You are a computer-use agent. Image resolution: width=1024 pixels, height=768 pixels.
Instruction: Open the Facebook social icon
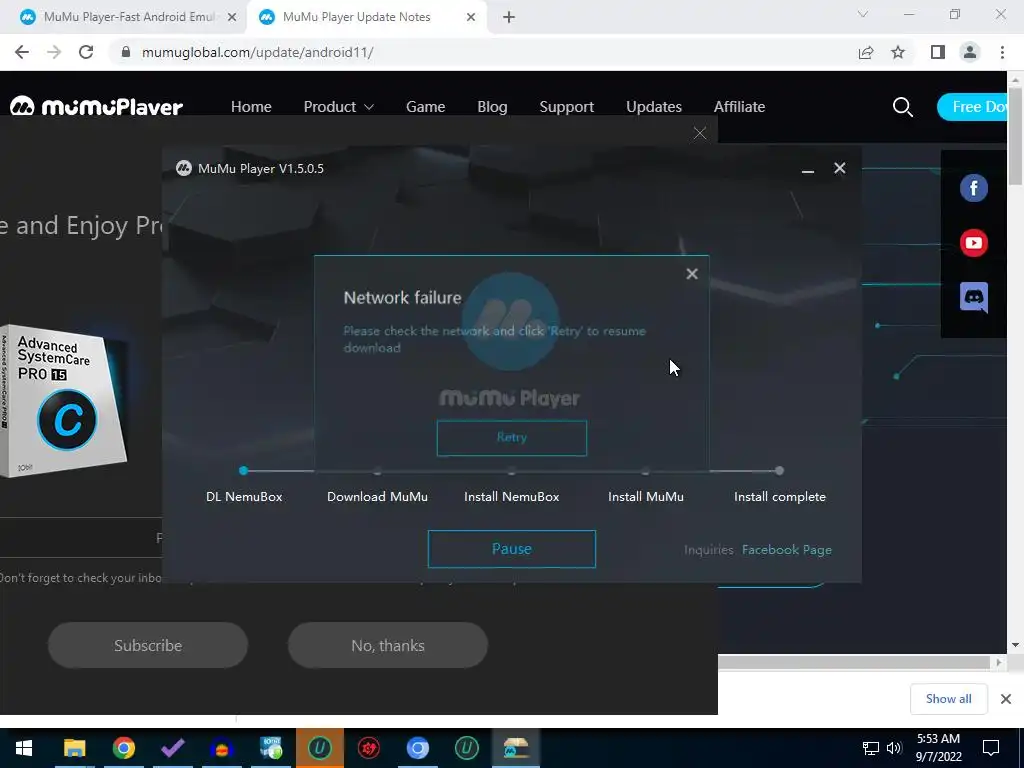pos(973,188)
